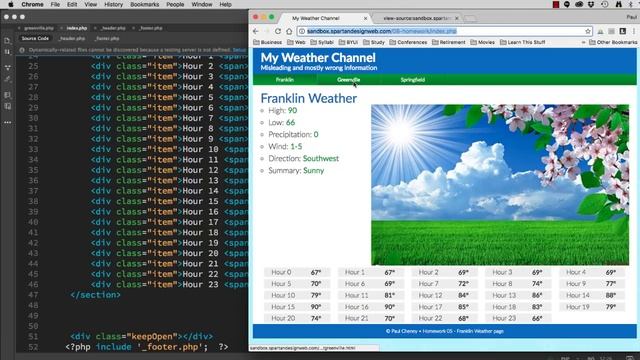Open the Retirement bookmarks folder
Image resolution: width=640 pixels, height=360 pixels.
(449, 42)
